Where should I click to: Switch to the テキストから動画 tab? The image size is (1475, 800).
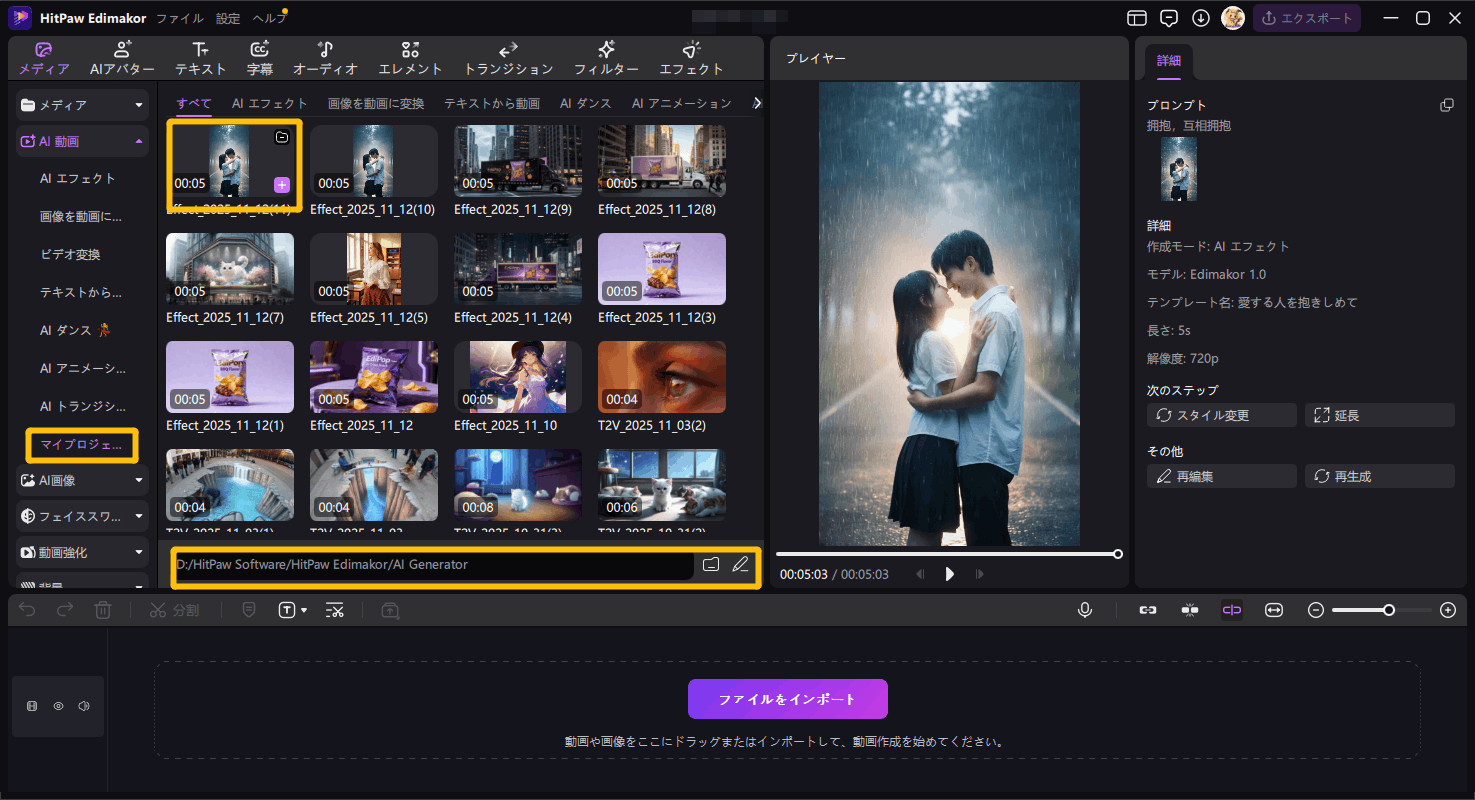pyautogui.click(x=491, y=103)
